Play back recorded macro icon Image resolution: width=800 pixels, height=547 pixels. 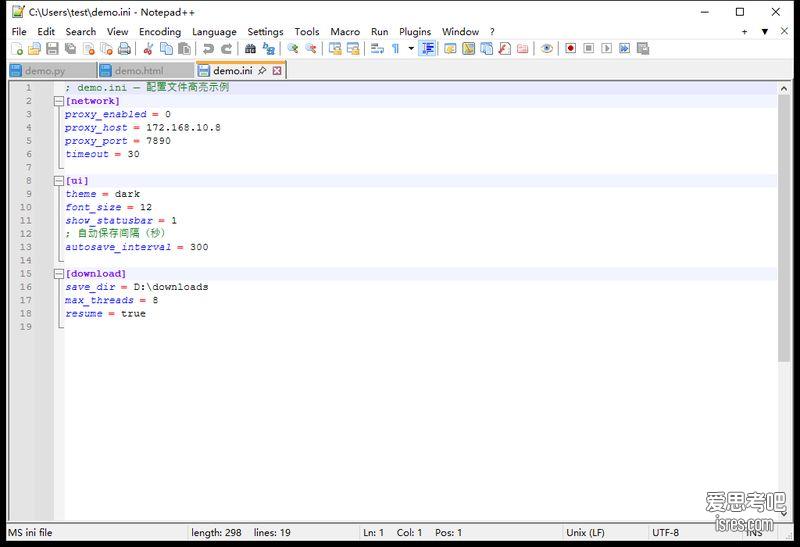tap(606, 48)
